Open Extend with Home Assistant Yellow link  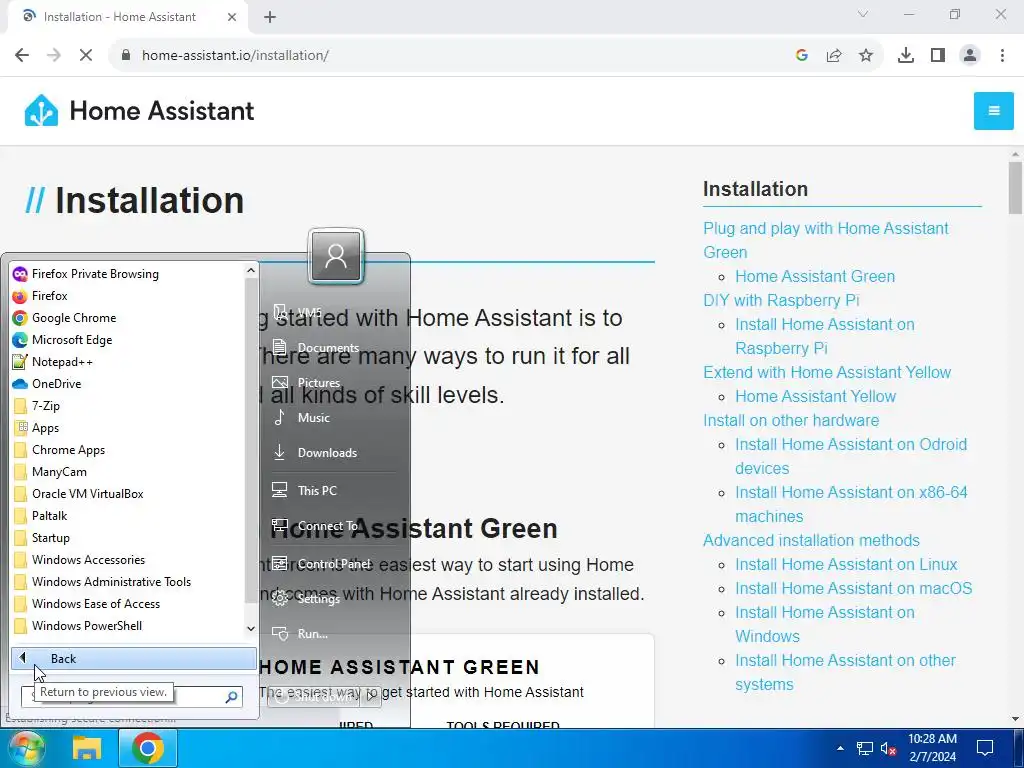point(827,372)
